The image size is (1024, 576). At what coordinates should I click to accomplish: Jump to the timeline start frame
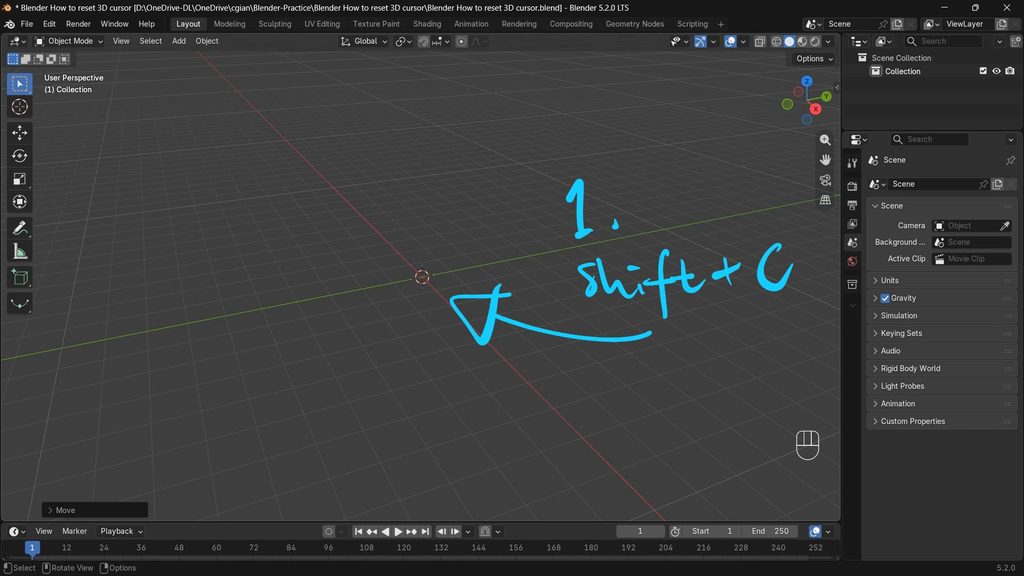click(358, 531)
